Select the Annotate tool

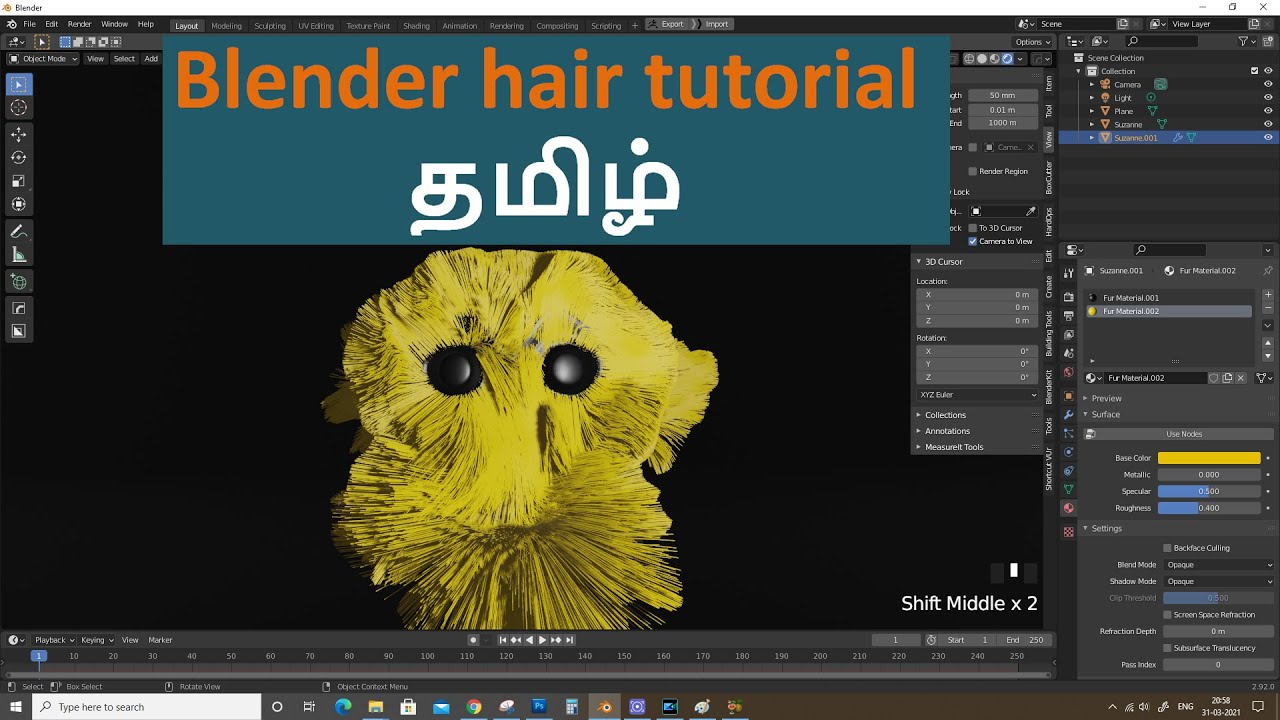click(19, 232)
